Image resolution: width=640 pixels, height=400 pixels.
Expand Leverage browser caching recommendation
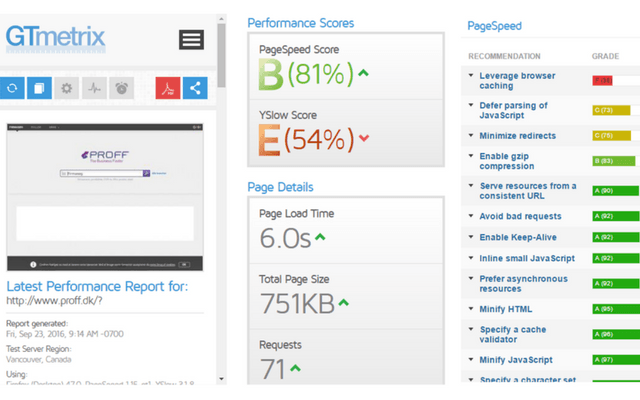(x=471, y=76)
